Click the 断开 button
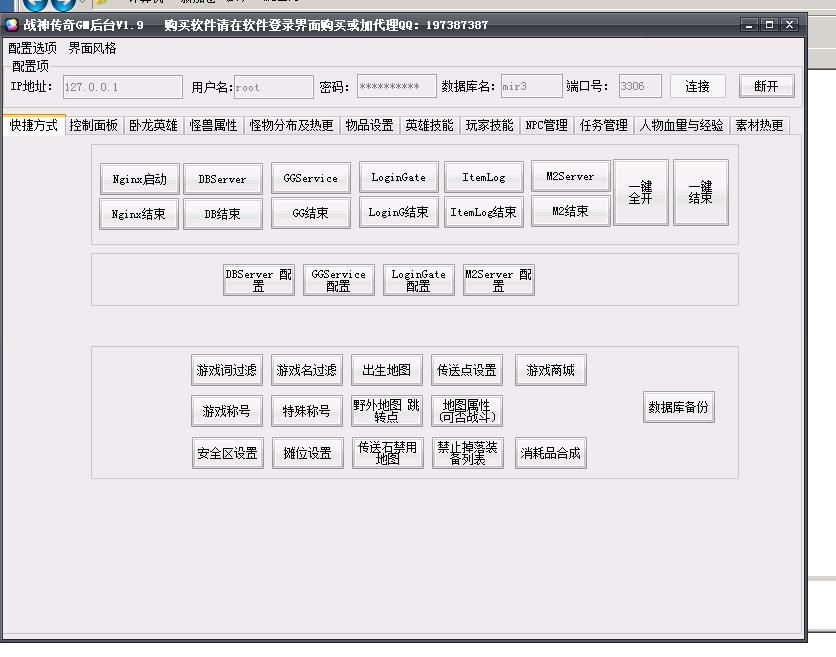Screen dimensions: 836x657 tap(766, 87)
